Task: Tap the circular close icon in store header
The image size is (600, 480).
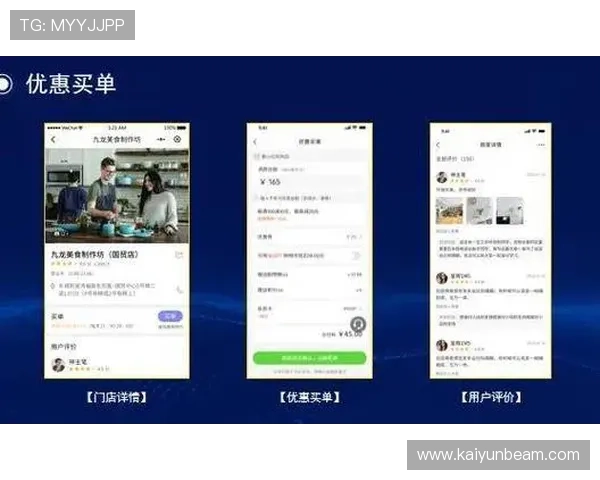Action: pyautogui.click(x=177, y=139)
